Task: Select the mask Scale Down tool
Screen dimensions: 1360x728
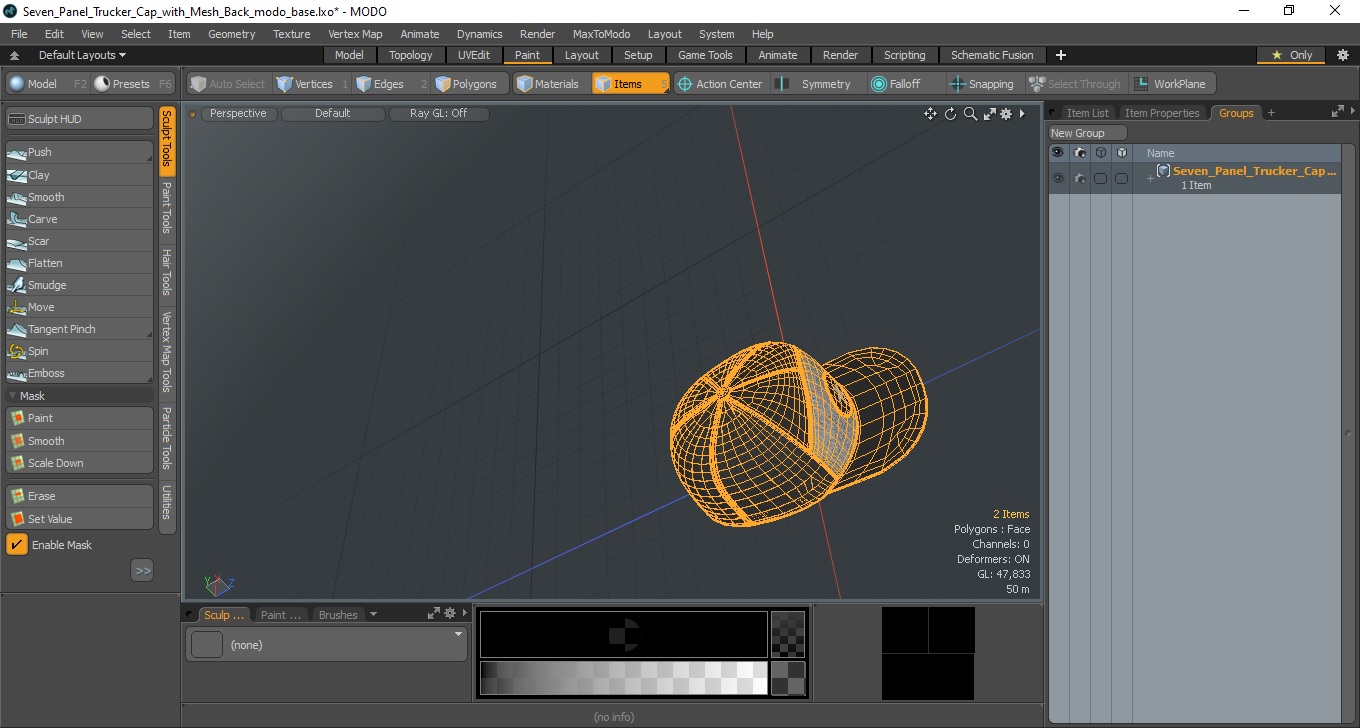Action: coord(79,463)
